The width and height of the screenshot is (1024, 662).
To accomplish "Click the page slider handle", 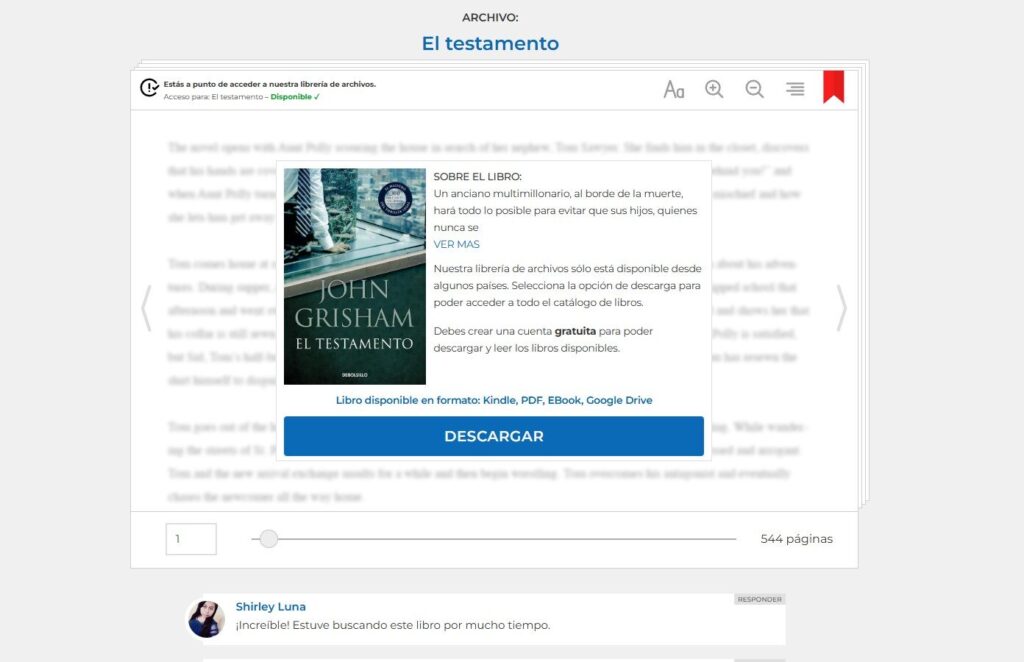I will (268, 539).
